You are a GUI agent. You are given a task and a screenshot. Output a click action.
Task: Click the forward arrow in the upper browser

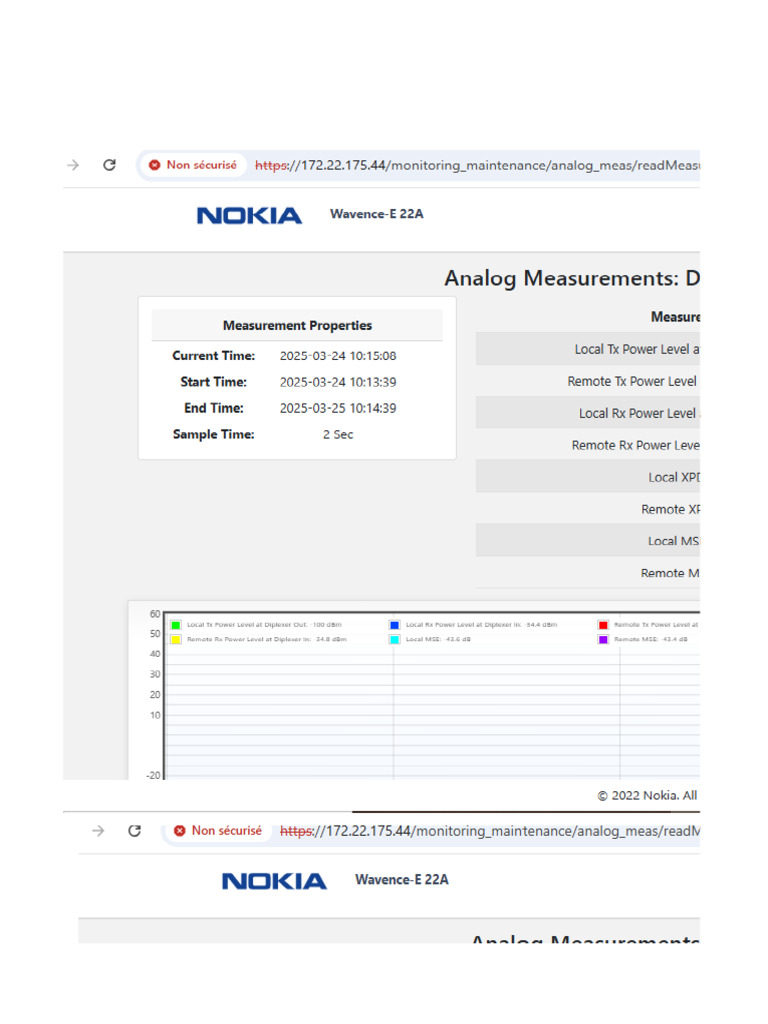[x=73, y=165]
